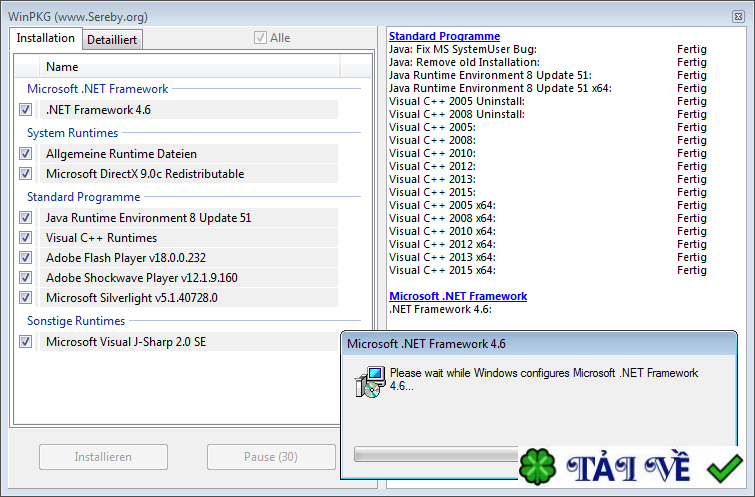Select Microsoft DirectX 9.0c Redistributable row
The height and width of the screenshot is (497, 755).
coord(189,174)
